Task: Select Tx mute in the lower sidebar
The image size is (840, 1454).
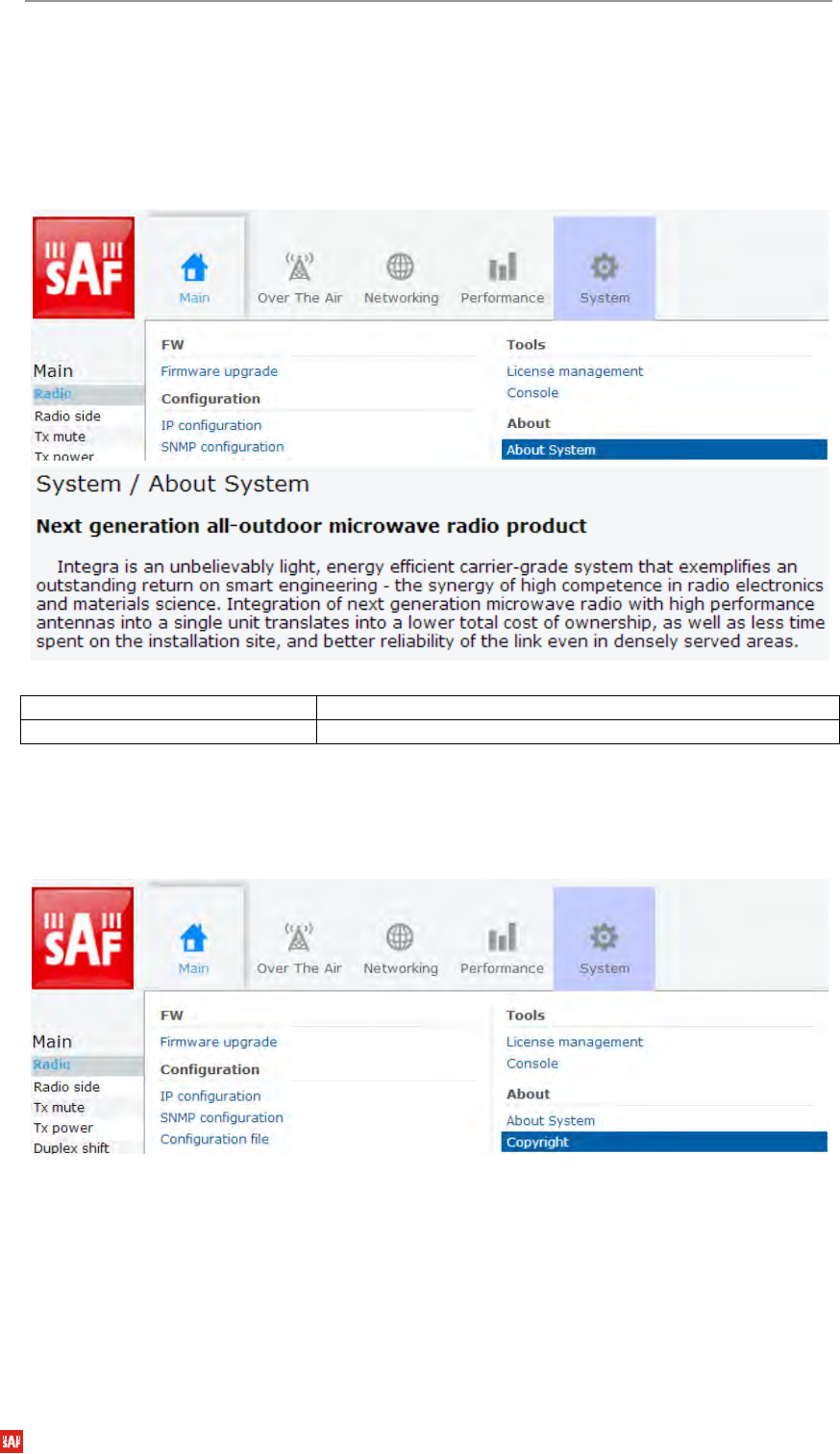Action: [60, 1108]
